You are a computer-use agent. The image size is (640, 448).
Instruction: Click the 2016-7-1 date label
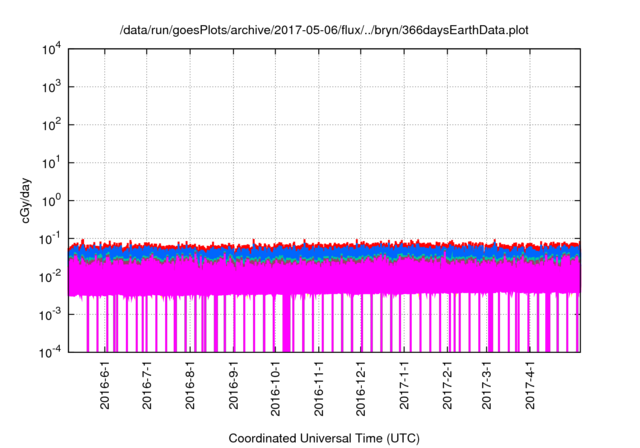tap(147, 385)
